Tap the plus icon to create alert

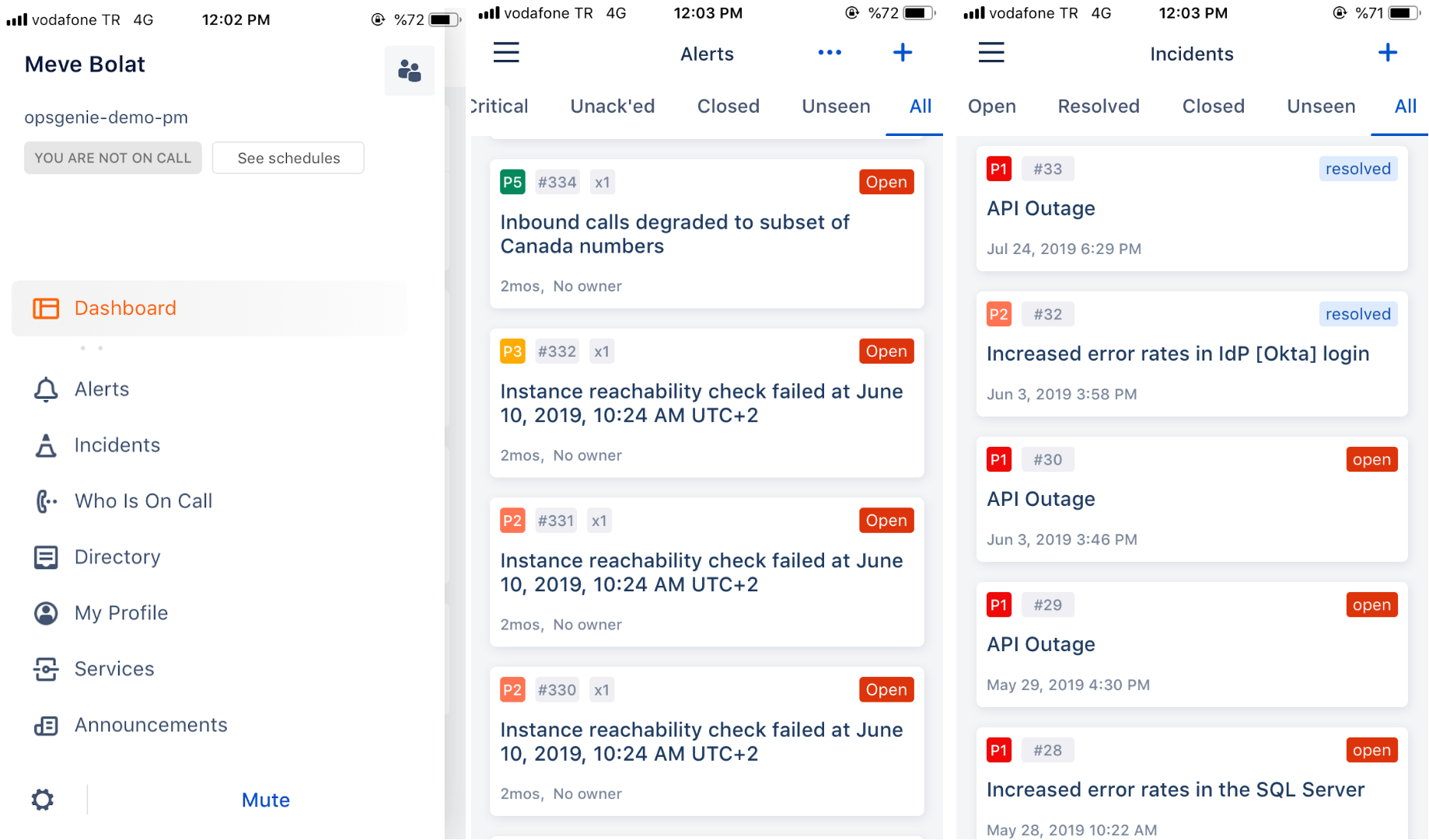[902, 53]
